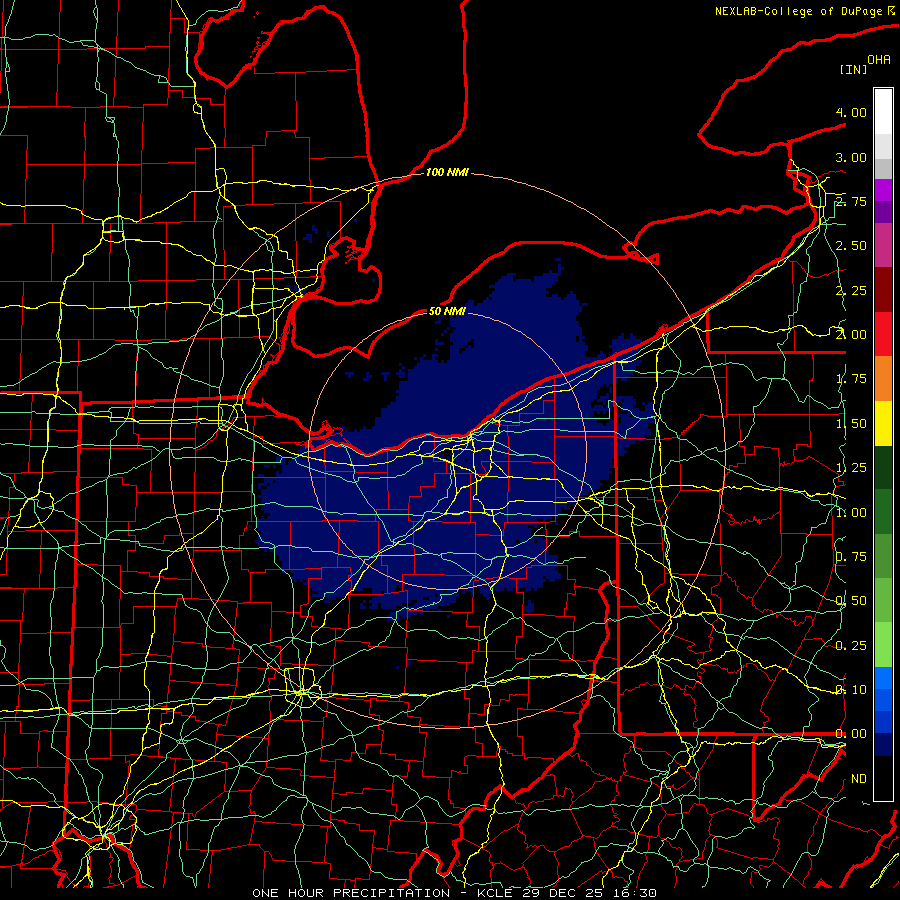Click the 0.00 legend value
Screen dimensions: 900x900
tap(851, 734)
